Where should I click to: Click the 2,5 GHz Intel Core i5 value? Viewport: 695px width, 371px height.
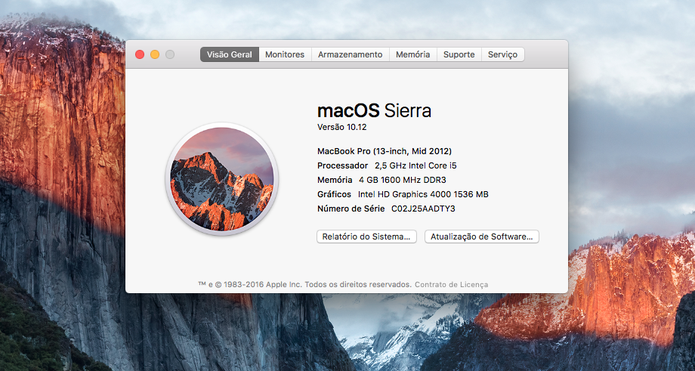click(x=416, y=166)
